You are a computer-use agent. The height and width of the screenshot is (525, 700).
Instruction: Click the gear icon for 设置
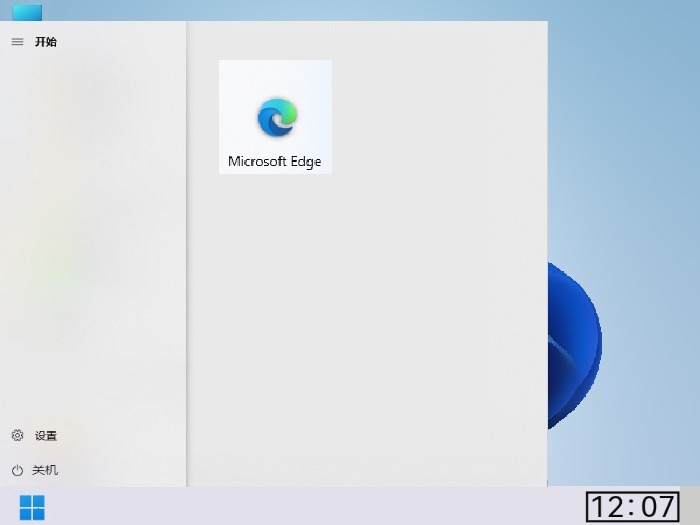pyautogui.click(x=17, y=436)
